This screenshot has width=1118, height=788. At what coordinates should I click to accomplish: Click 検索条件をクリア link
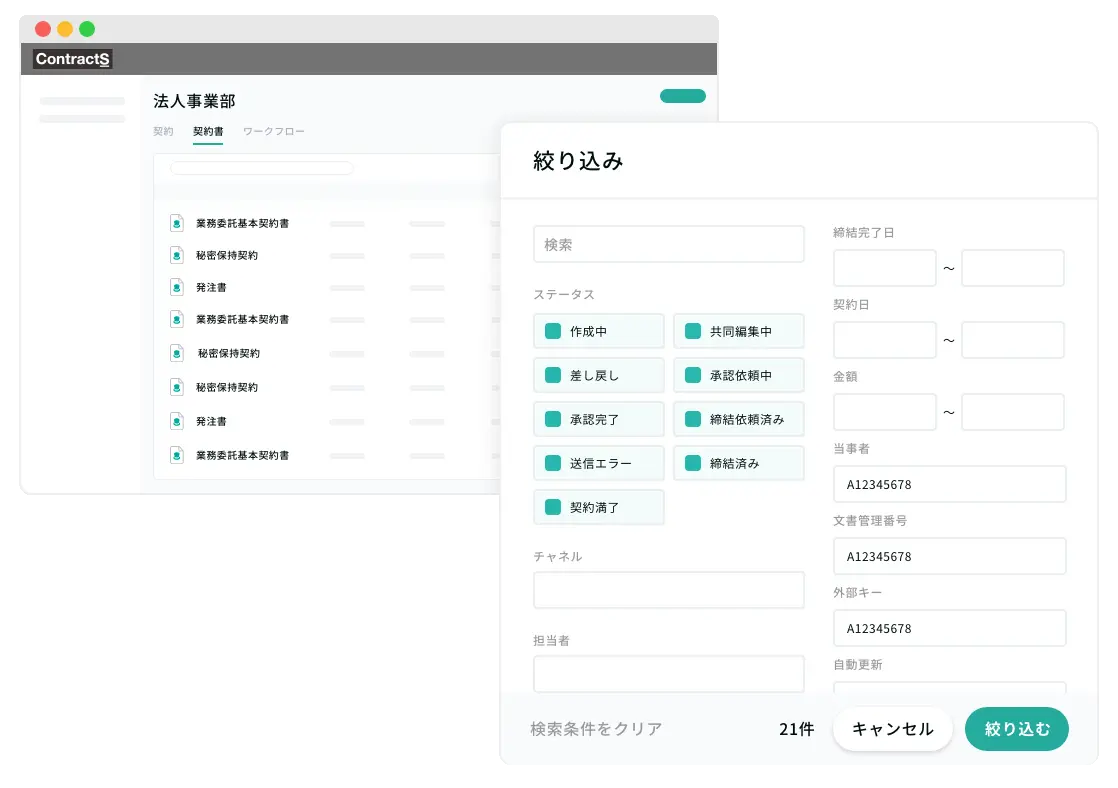[x=596, y=729]
